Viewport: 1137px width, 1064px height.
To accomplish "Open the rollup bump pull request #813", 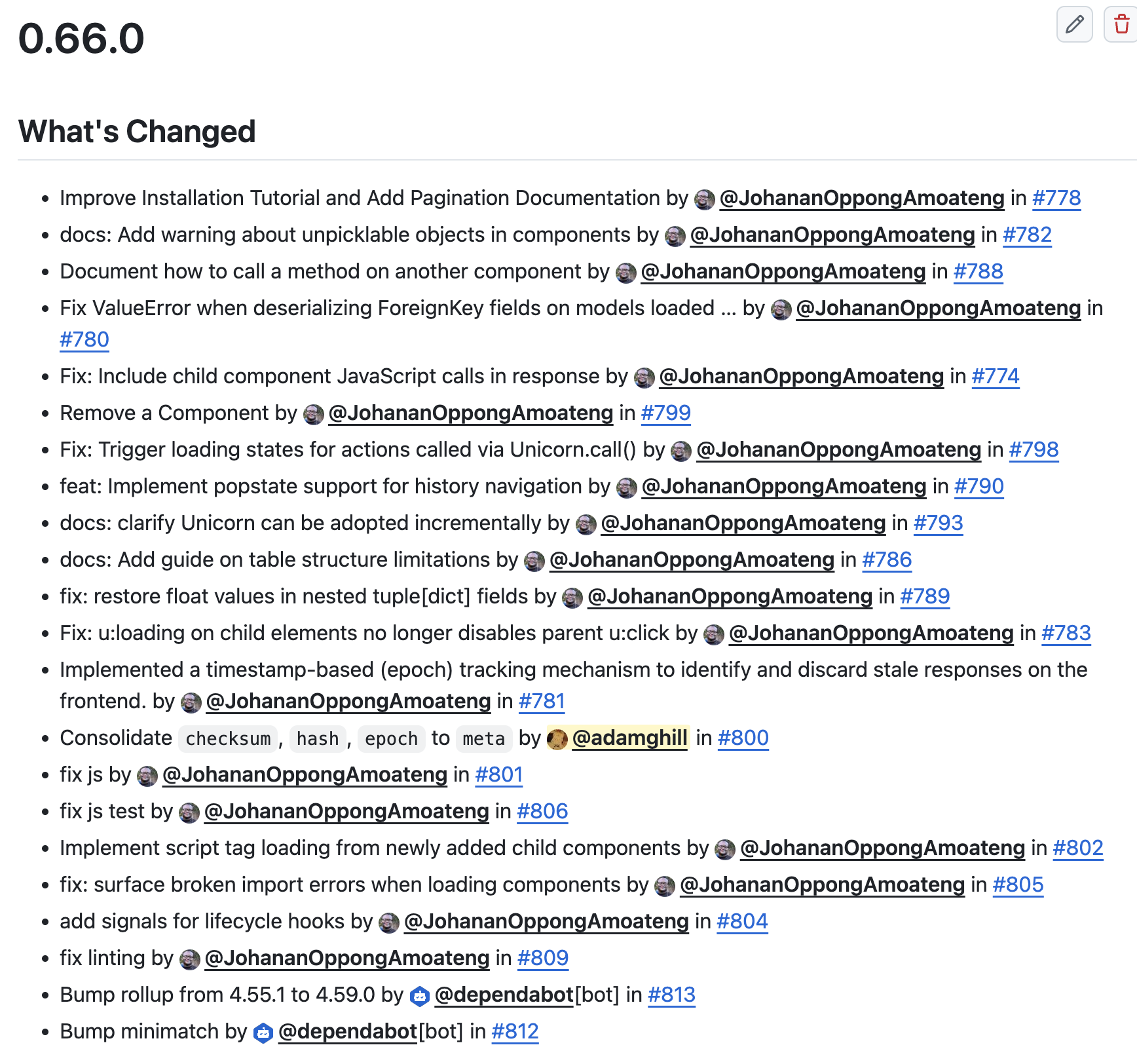I will 671,995.
